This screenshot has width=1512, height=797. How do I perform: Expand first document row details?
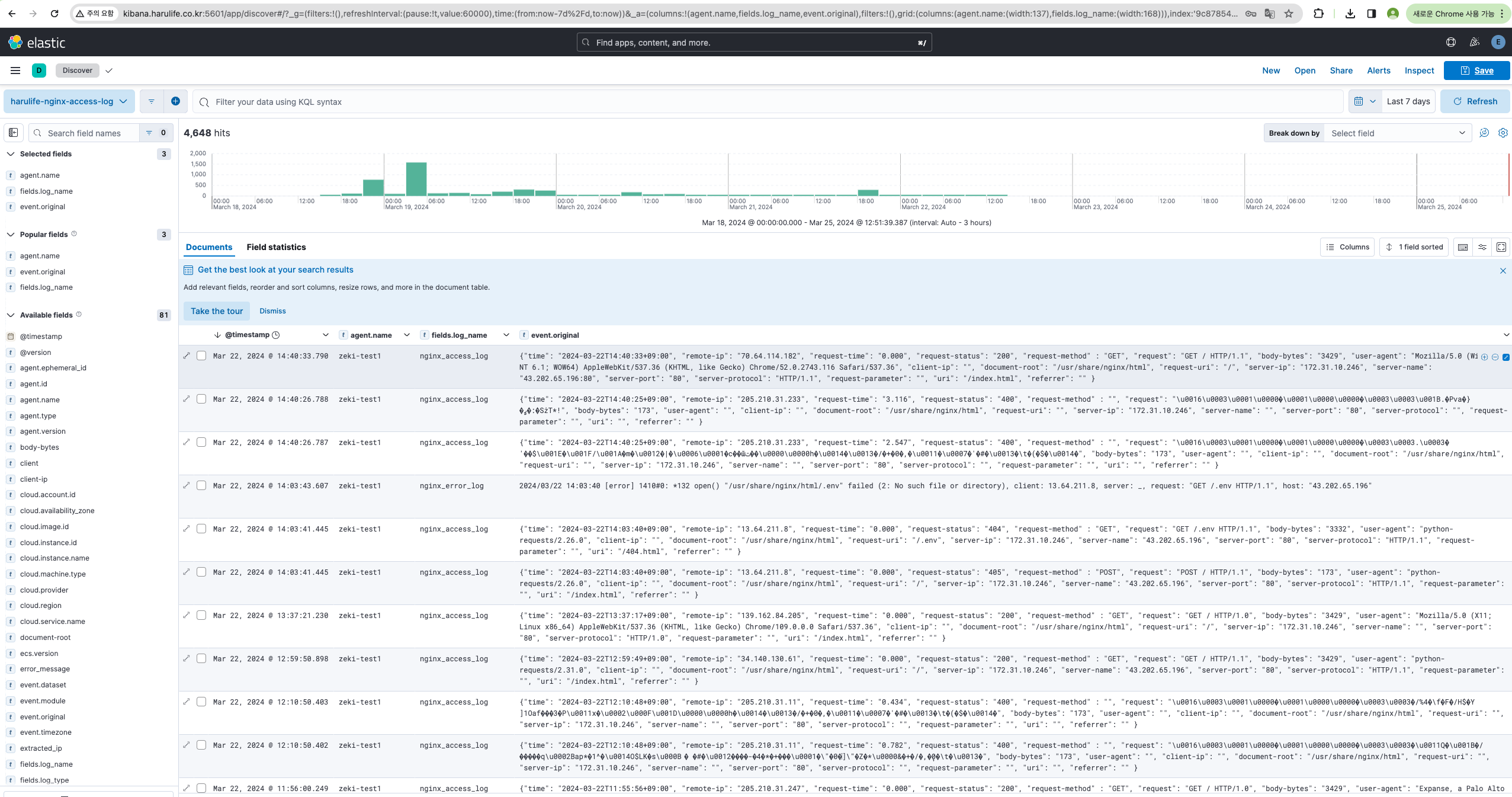(187, 356)
